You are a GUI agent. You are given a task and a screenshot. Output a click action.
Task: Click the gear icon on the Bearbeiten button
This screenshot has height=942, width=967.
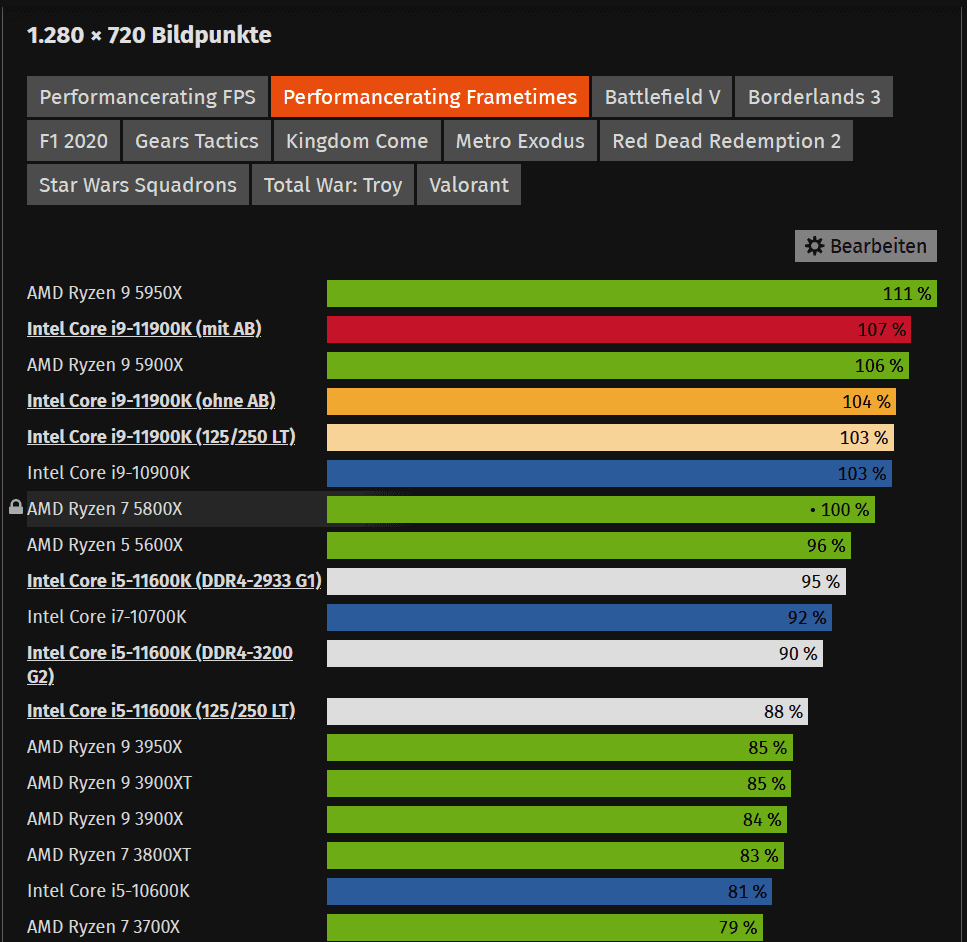coord(815,246)
